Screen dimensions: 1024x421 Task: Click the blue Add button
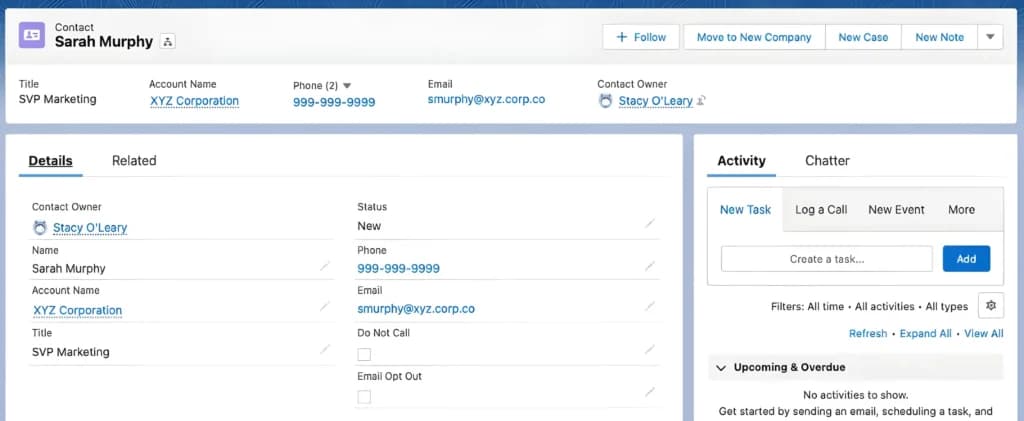(x=966, y=259)
